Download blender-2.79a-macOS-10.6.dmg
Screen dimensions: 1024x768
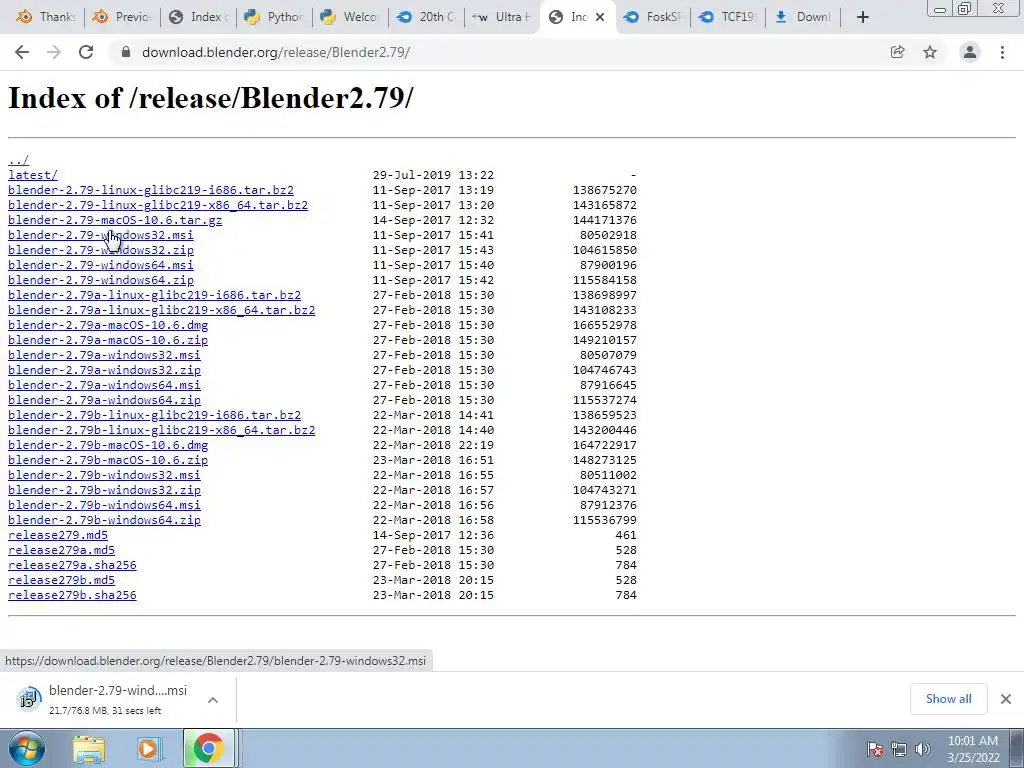[x=108, y=325]
